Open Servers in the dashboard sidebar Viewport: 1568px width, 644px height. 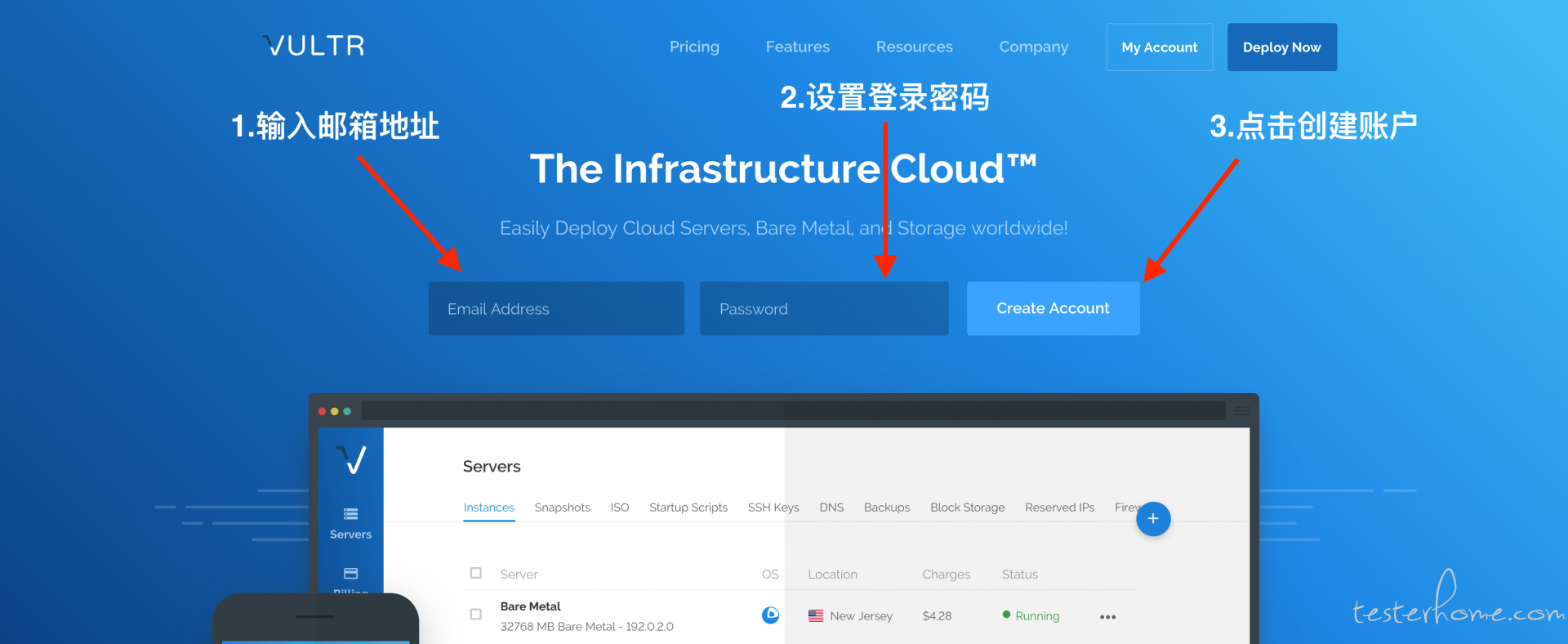(350, 524)
